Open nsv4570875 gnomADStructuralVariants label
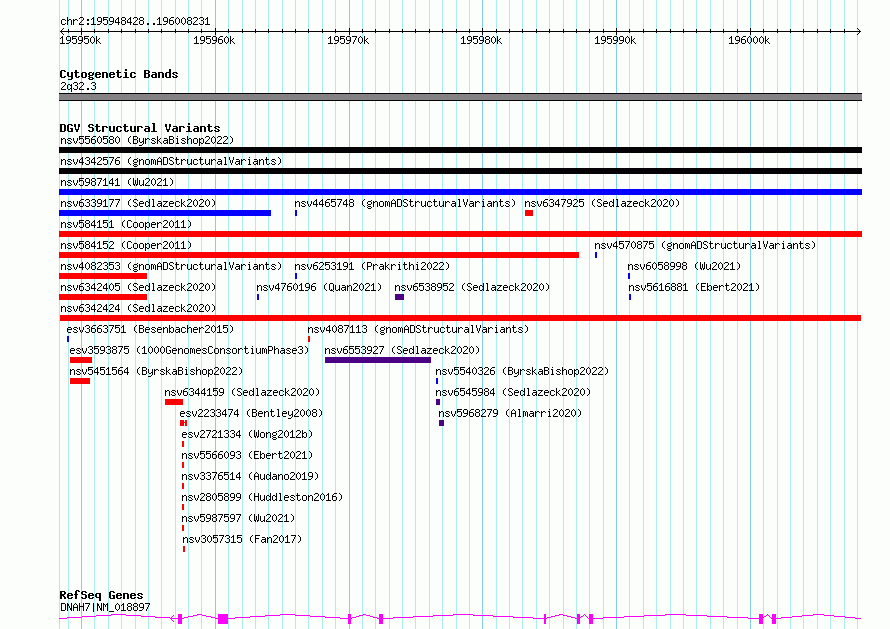 point(705,245)
